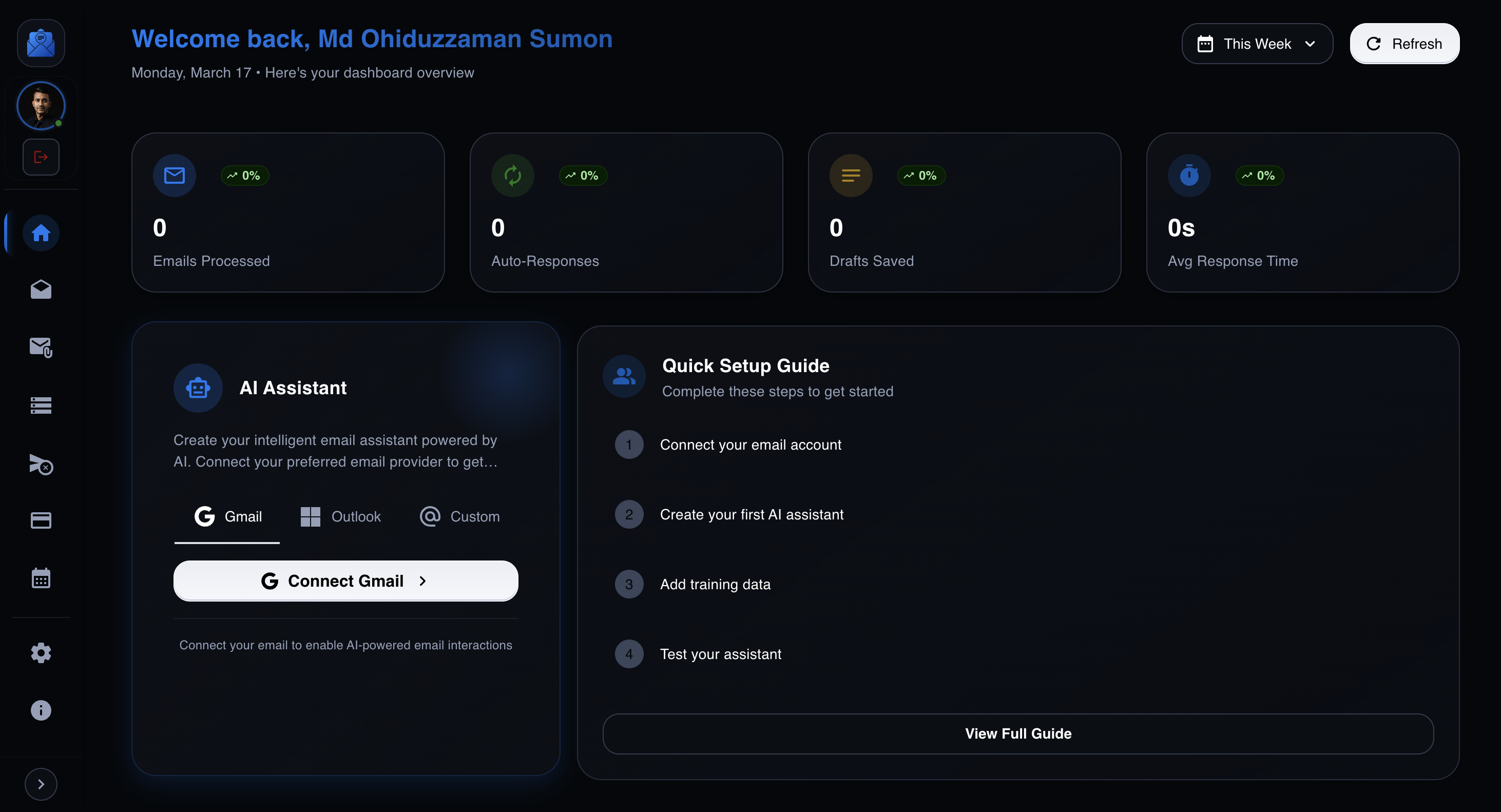Viewport: 1501px width, 812px height.
Task: Open the Home dashboard icon in sidebar
Action: [x=41, y=233]
